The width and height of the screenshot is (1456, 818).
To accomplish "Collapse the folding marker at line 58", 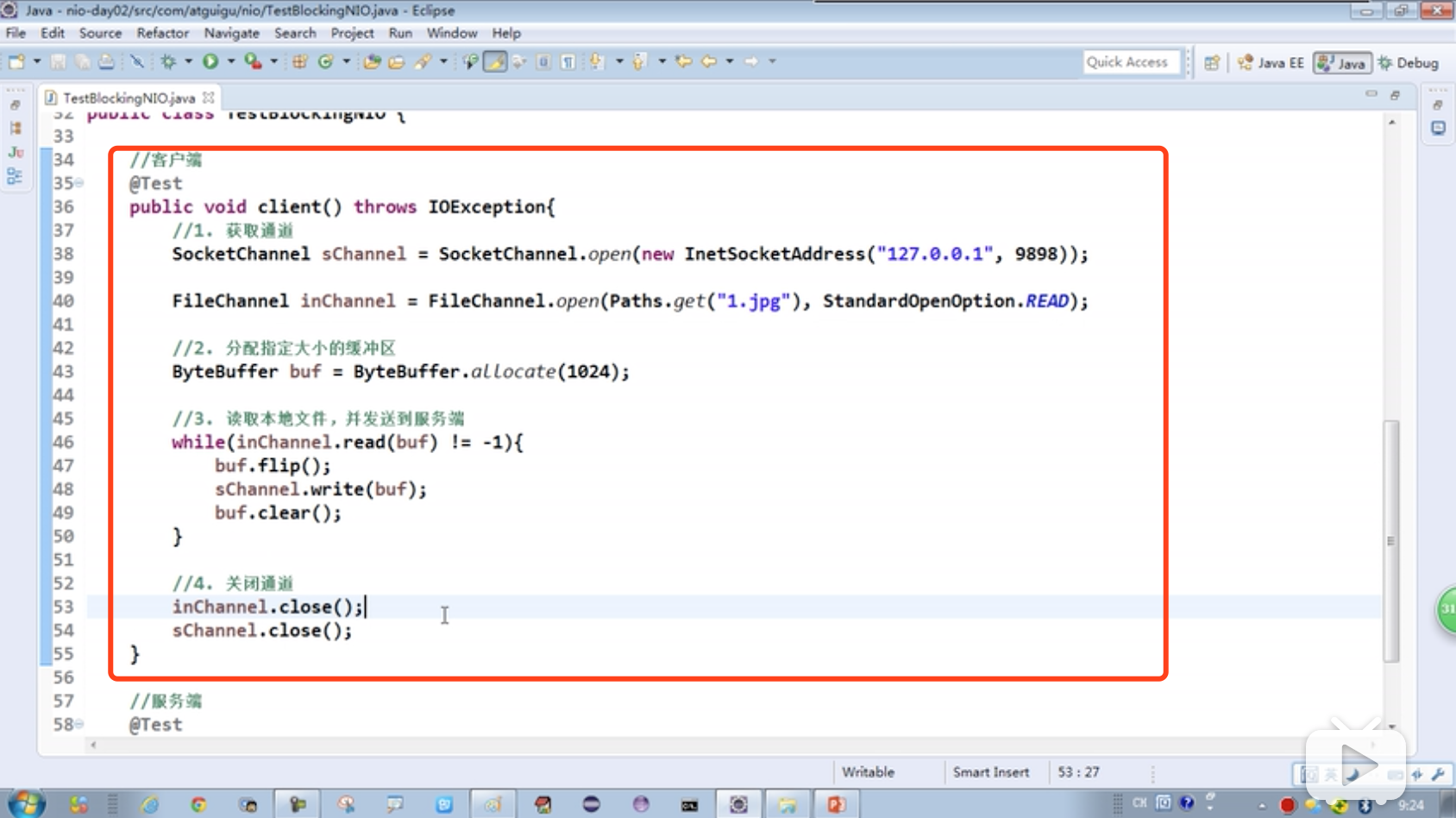I will 78,724.
